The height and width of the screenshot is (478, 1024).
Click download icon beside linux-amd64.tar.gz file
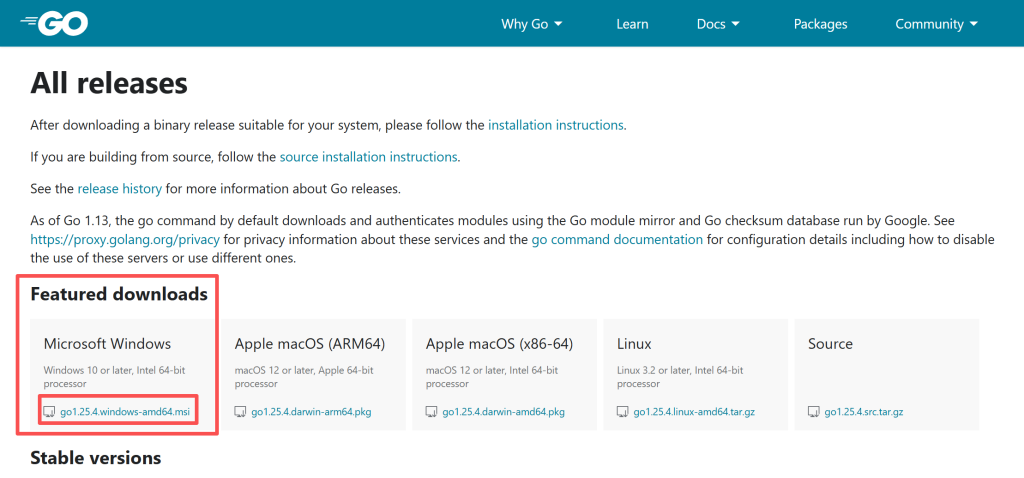click(623, 412)
